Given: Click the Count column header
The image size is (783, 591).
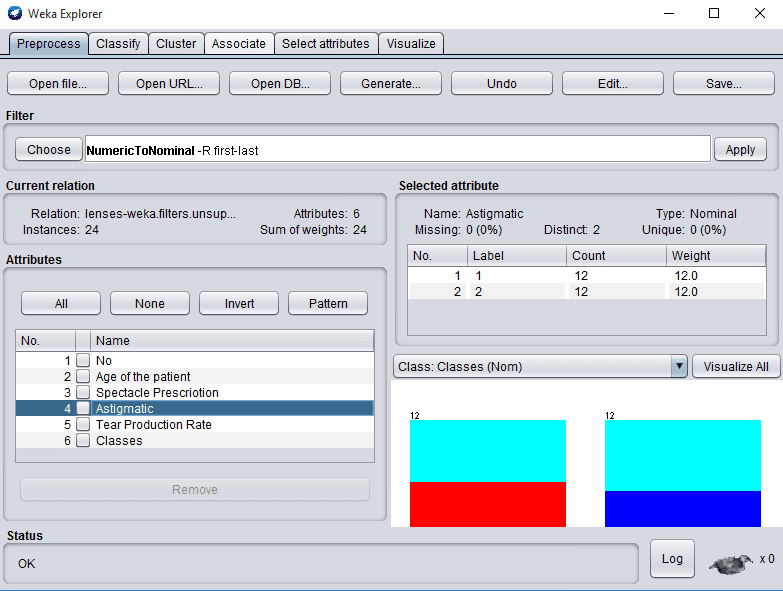Looking at the screenshot, I should 616,256.
